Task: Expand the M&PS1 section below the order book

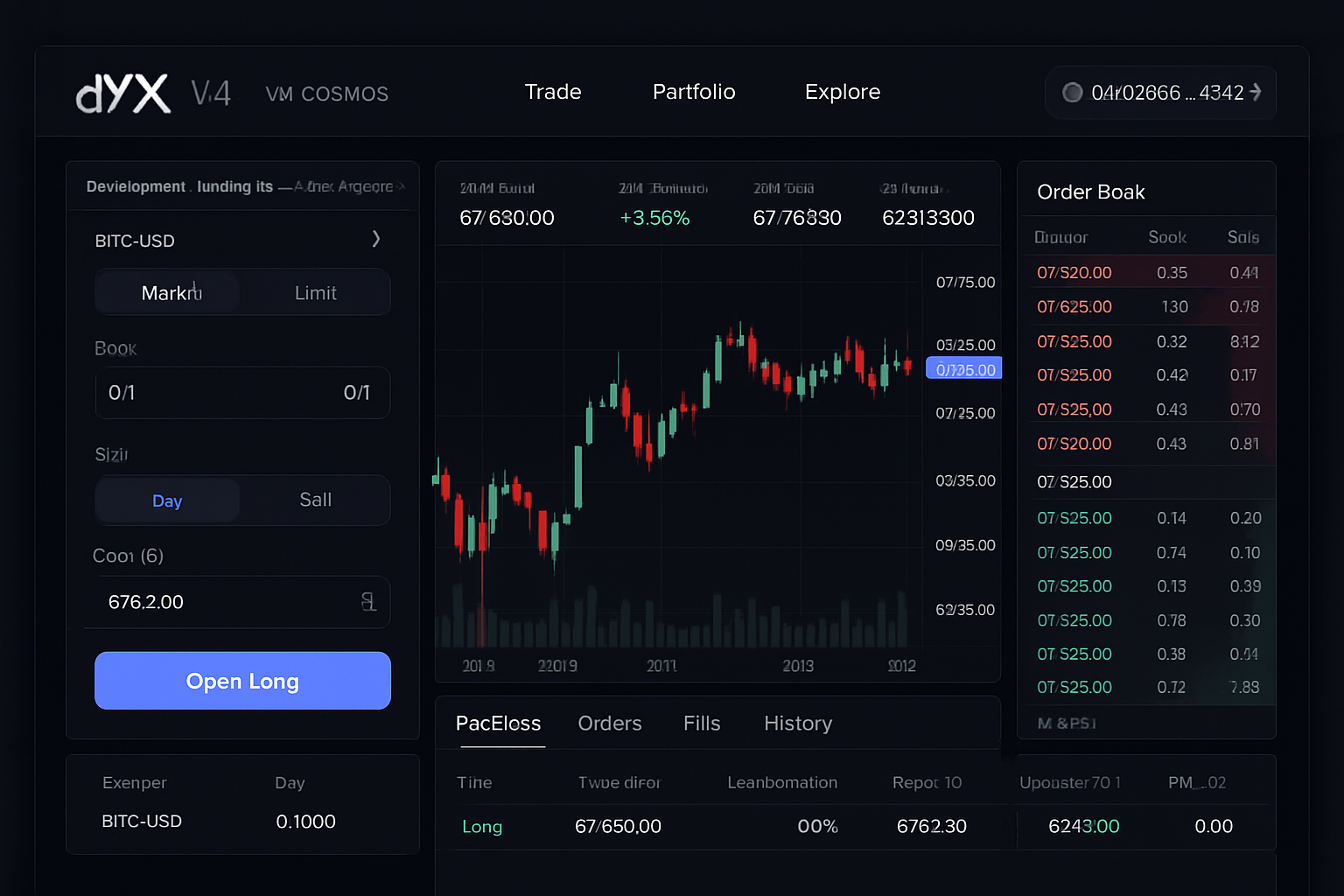Action: click(1066, 724)
